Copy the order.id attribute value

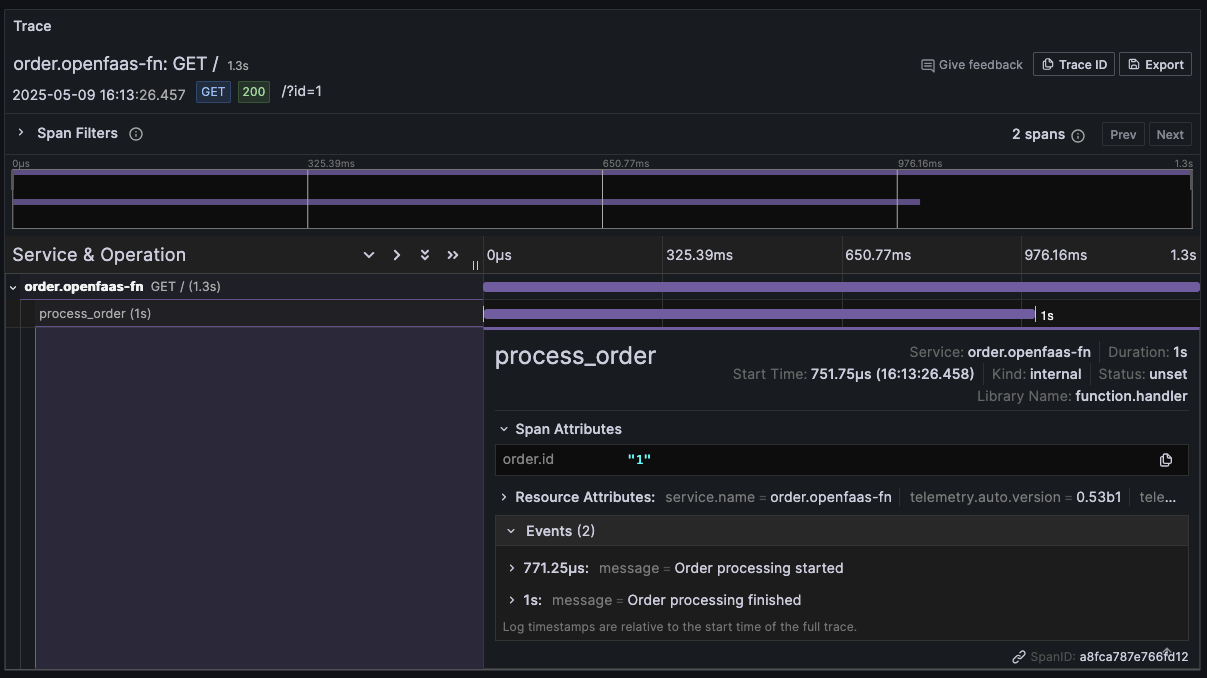click(1165, 460)
